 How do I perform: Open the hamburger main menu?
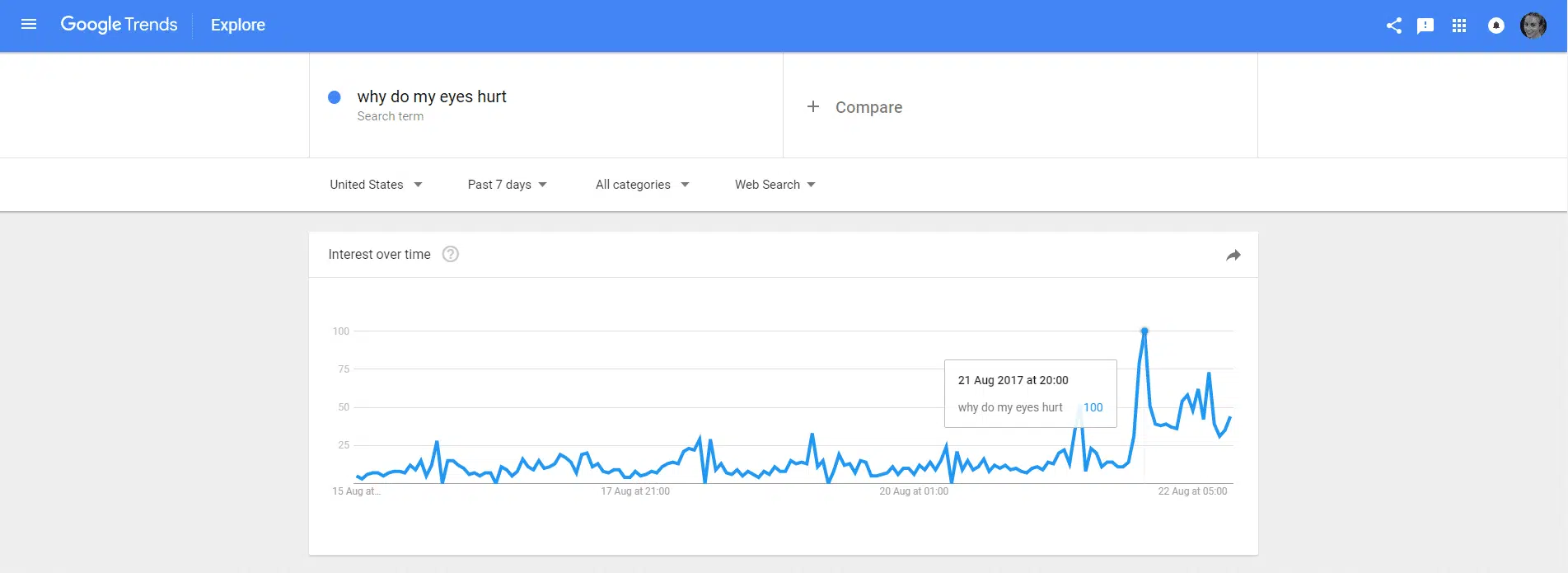[x=29, y=25]
